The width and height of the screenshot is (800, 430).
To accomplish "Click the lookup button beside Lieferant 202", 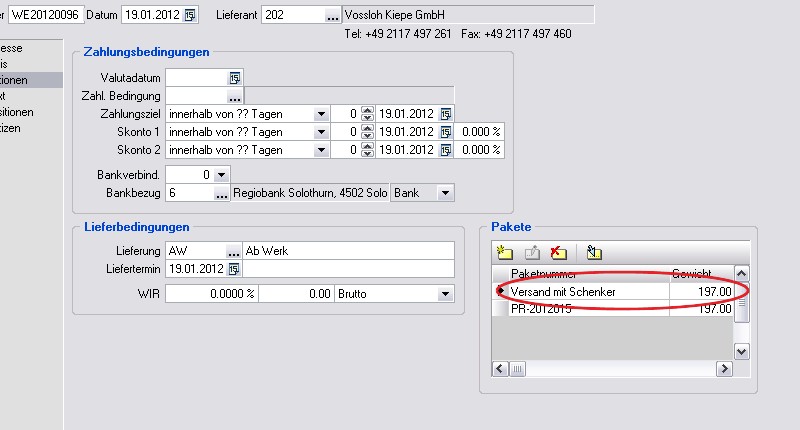I will 331,15.
